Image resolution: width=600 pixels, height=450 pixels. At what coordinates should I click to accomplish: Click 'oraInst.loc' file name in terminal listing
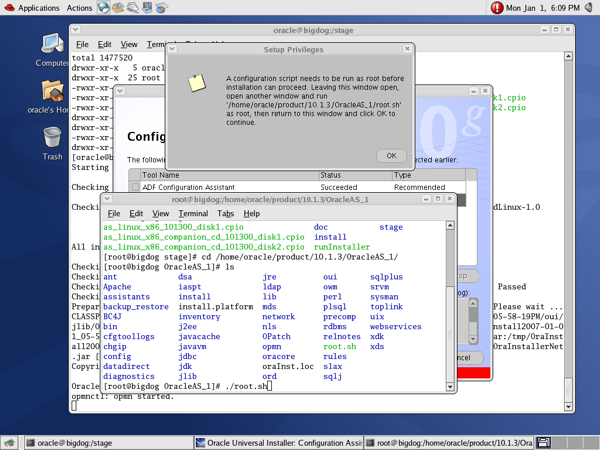288,366
